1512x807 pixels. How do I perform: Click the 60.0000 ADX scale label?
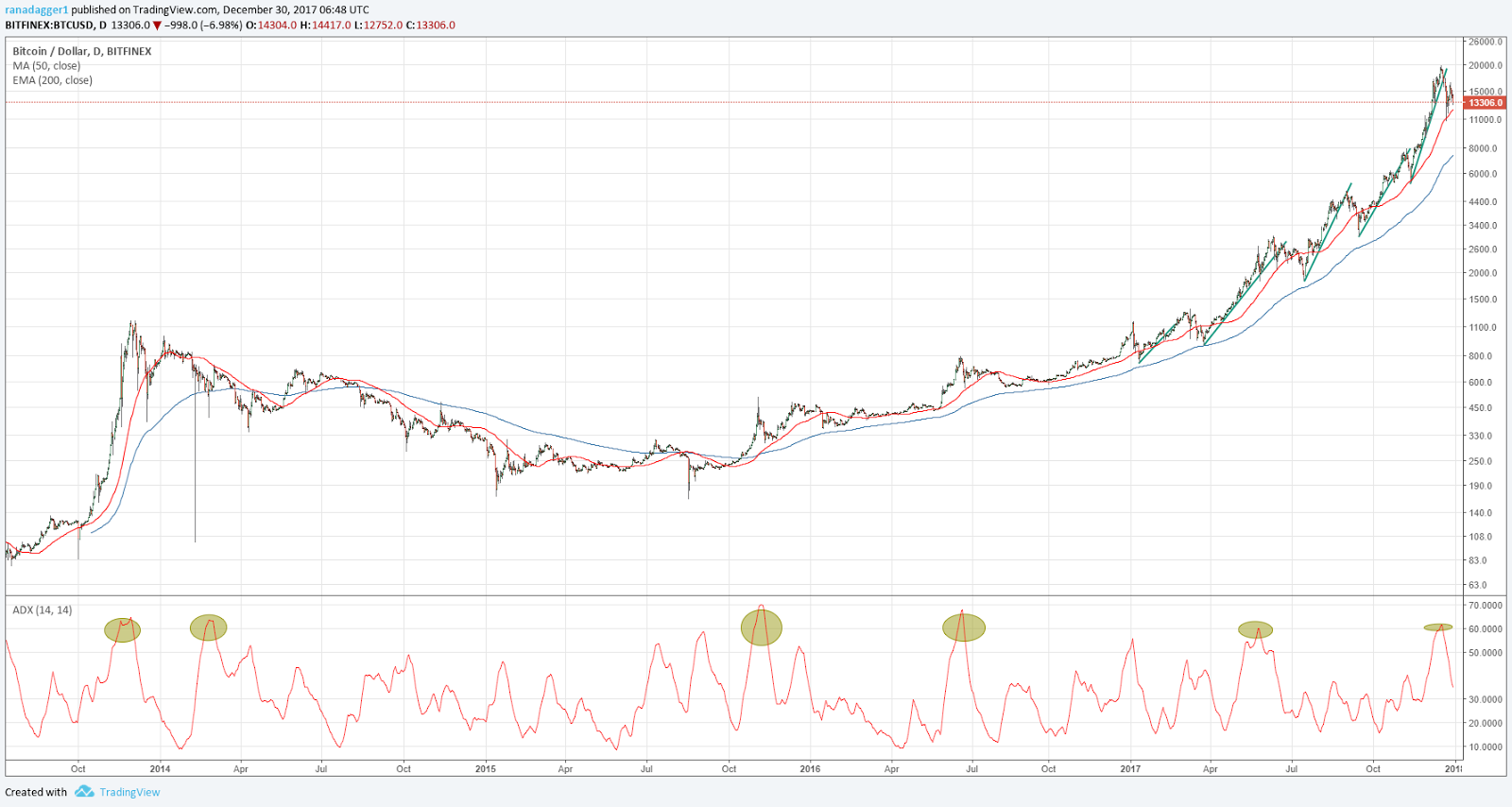(x=1486, y=629)
